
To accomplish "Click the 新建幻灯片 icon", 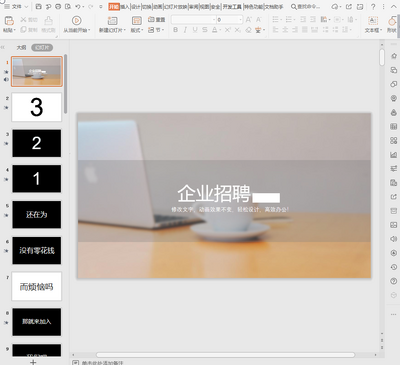I will point(112,21).
